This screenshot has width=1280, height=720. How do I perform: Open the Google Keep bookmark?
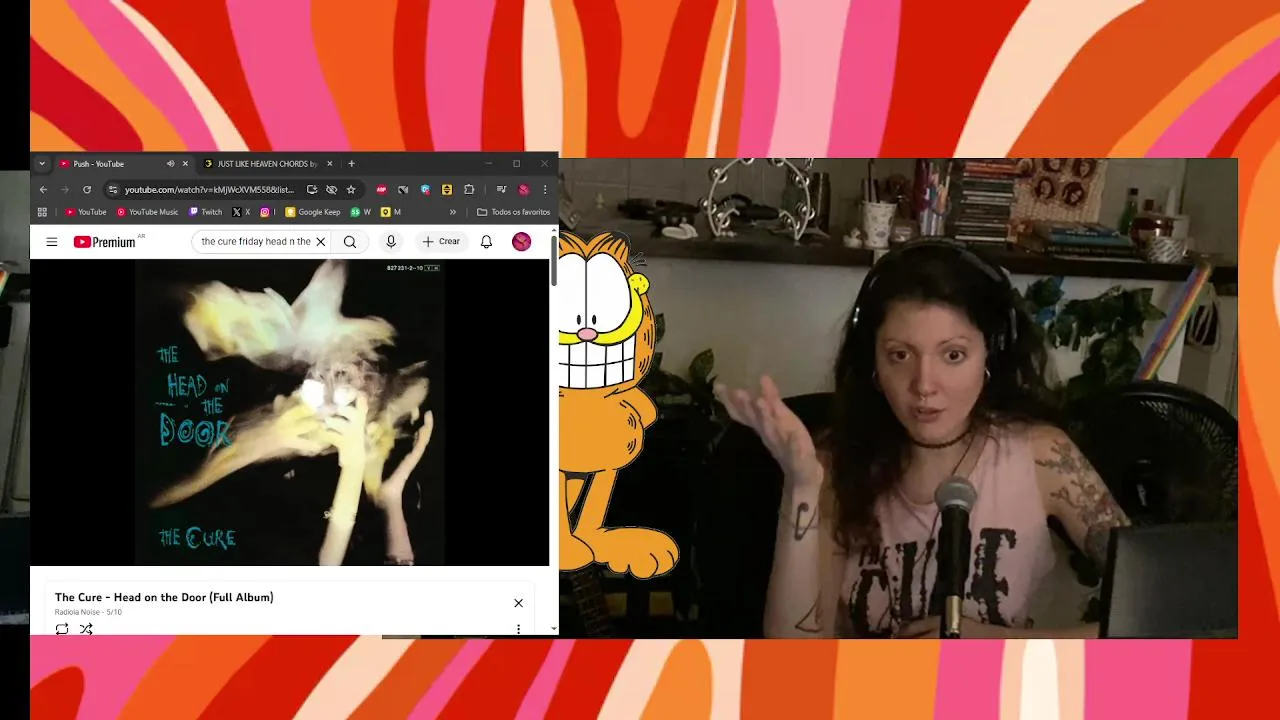(313, 212)
